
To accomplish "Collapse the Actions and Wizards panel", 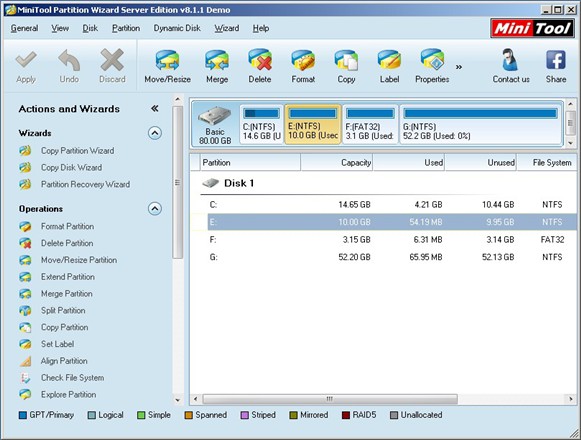I will pos(155,108).
